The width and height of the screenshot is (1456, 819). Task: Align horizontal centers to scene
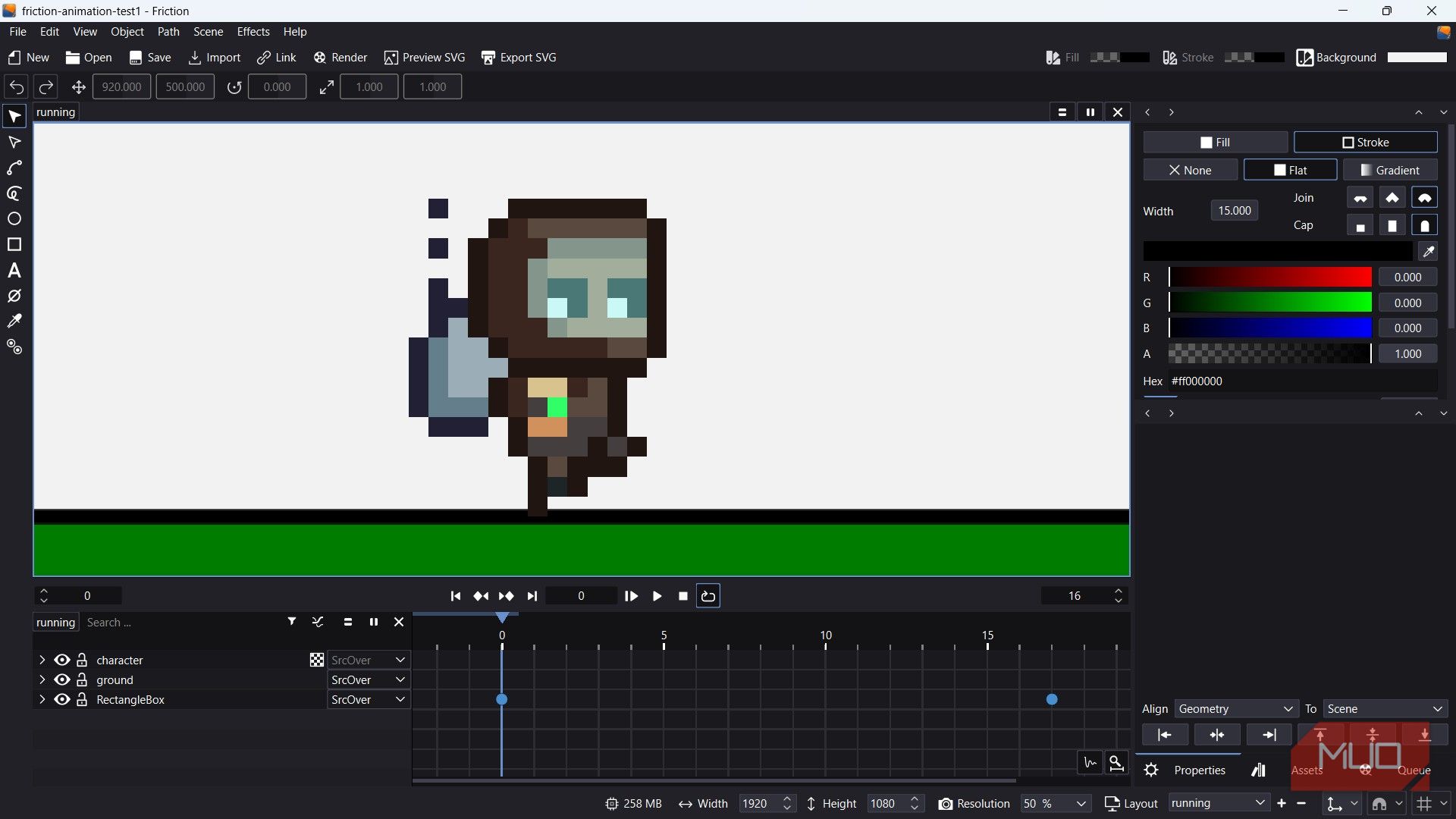tap(1217, 735)
